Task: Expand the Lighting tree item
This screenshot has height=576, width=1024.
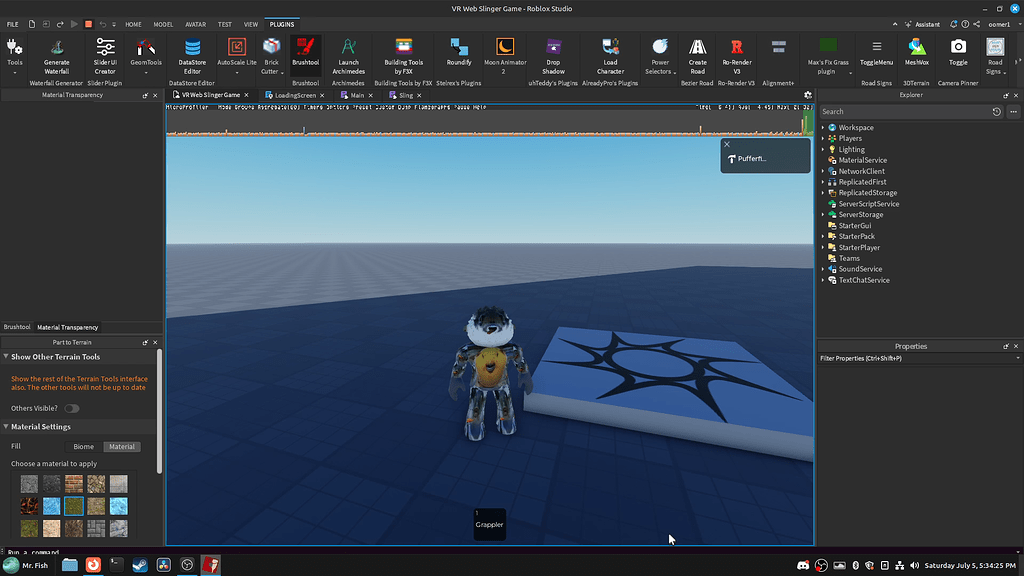Action: [823, 148]
